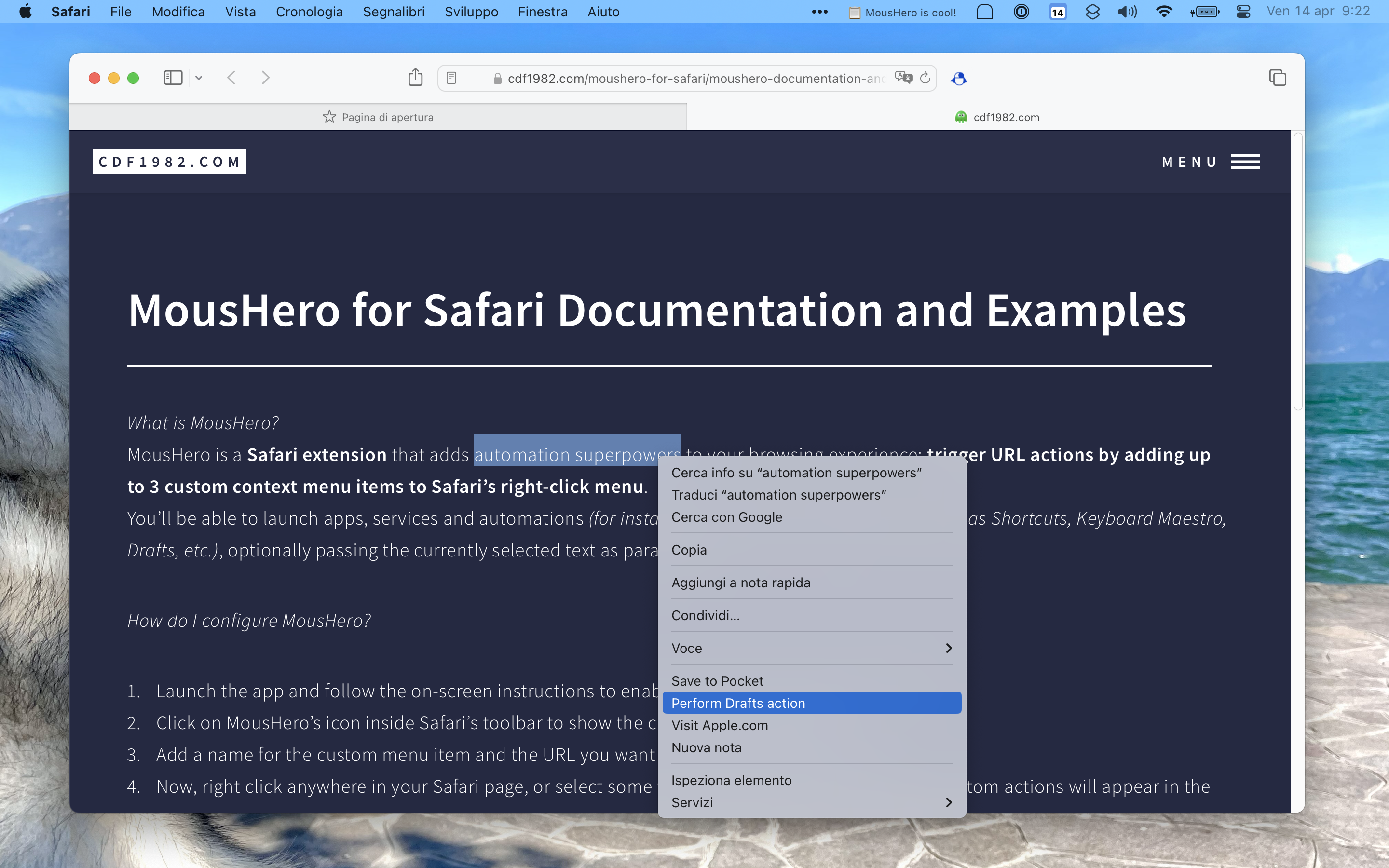The height and width of the screenshot is (868, 1389).
Task: Click bold text "Safari extension"
Action: tap(317, 455)
